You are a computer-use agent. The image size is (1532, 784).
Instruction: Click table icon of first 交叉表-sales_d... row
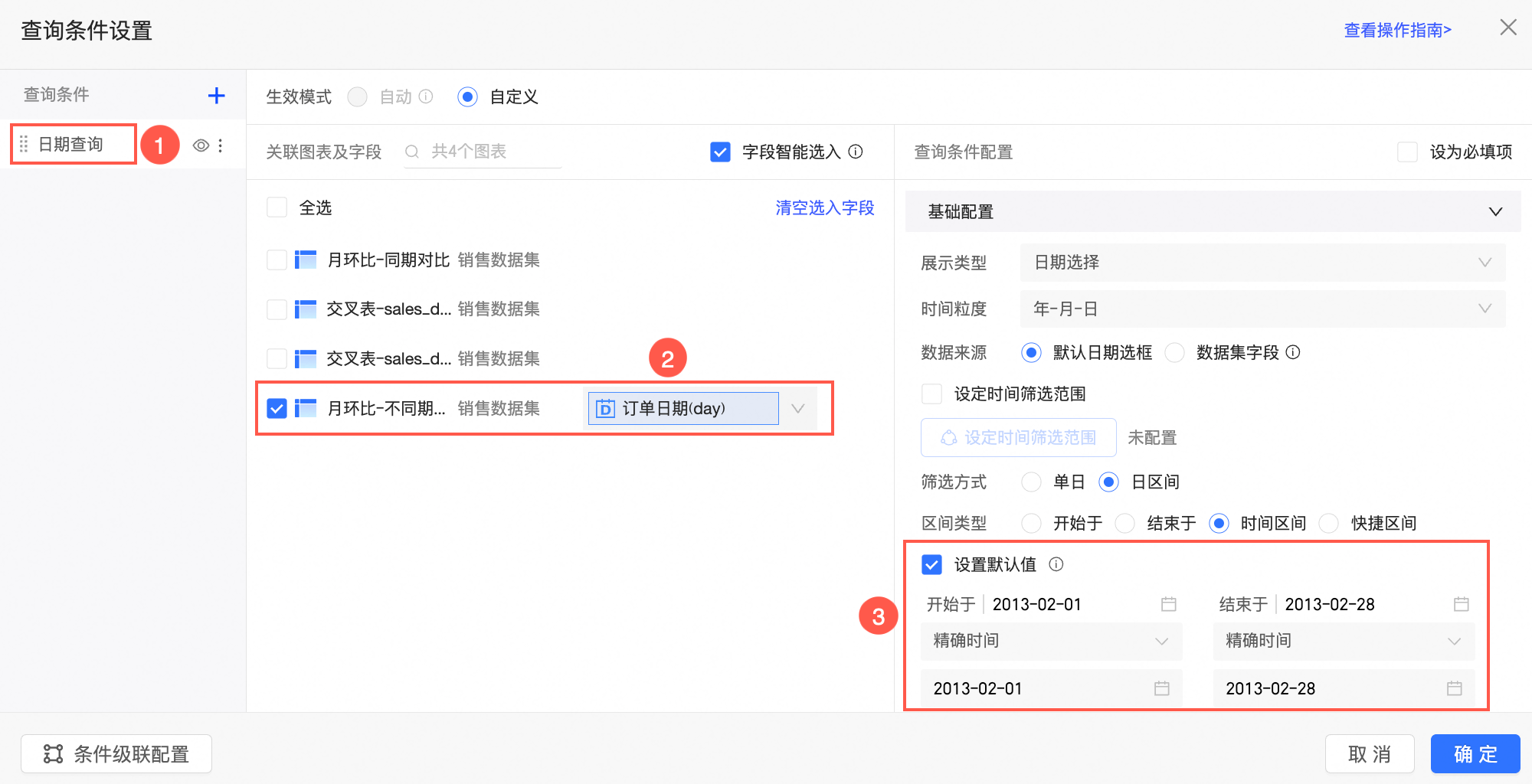[306, 309]
